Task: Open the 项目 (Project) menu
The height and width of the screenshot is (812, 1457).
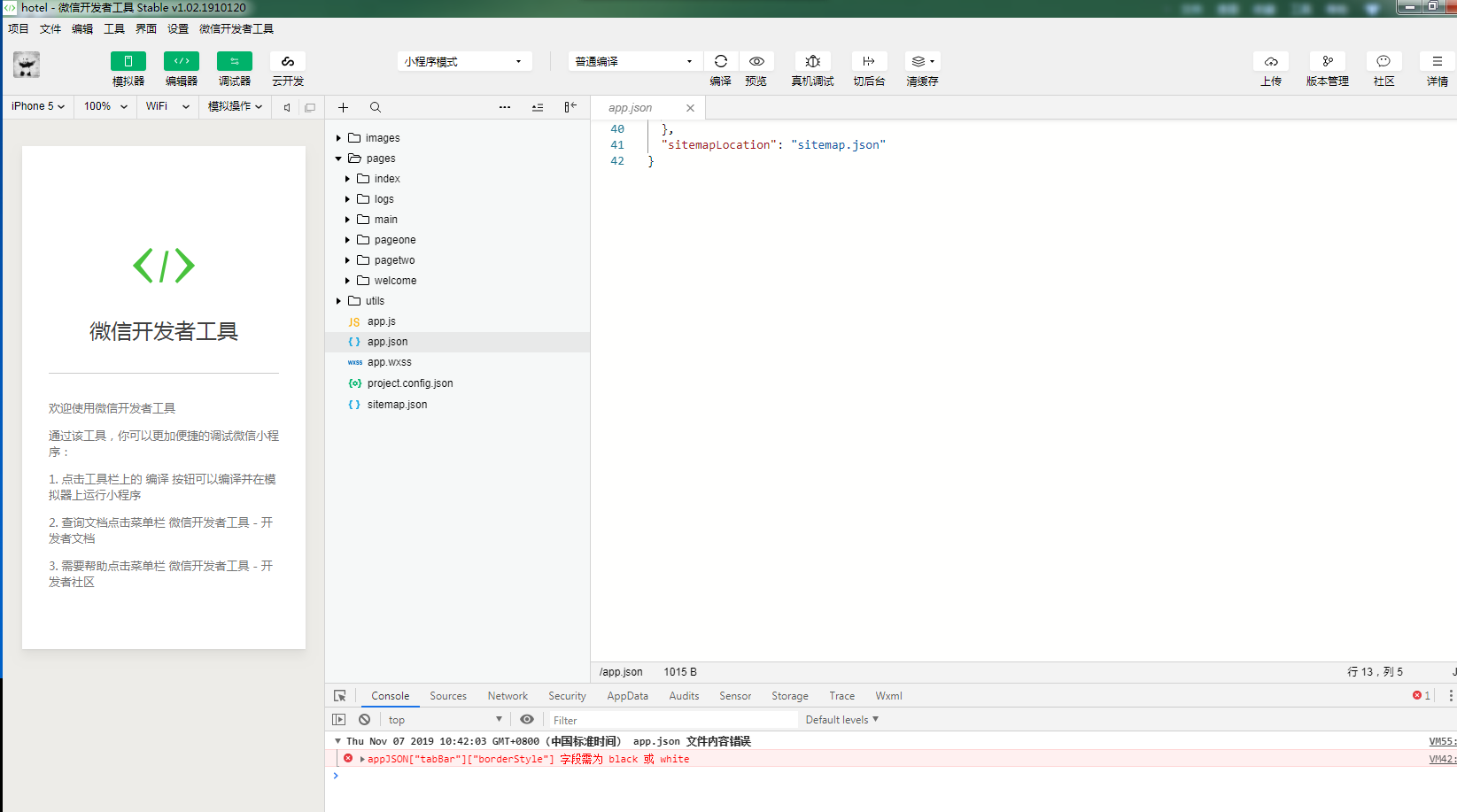Action: pyautogui.click(x=19, y=29)
